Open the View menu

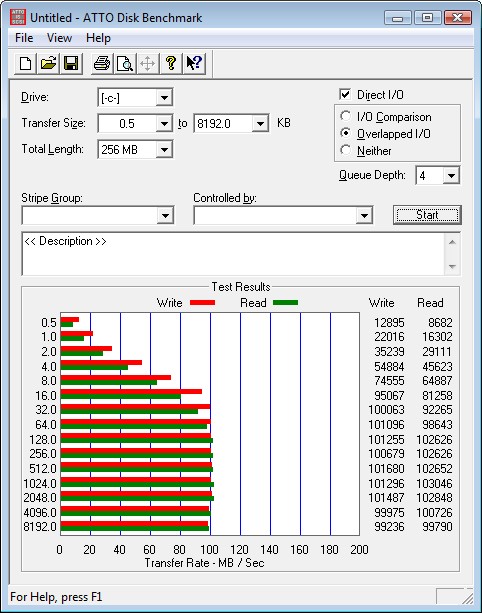coord(59,38)
